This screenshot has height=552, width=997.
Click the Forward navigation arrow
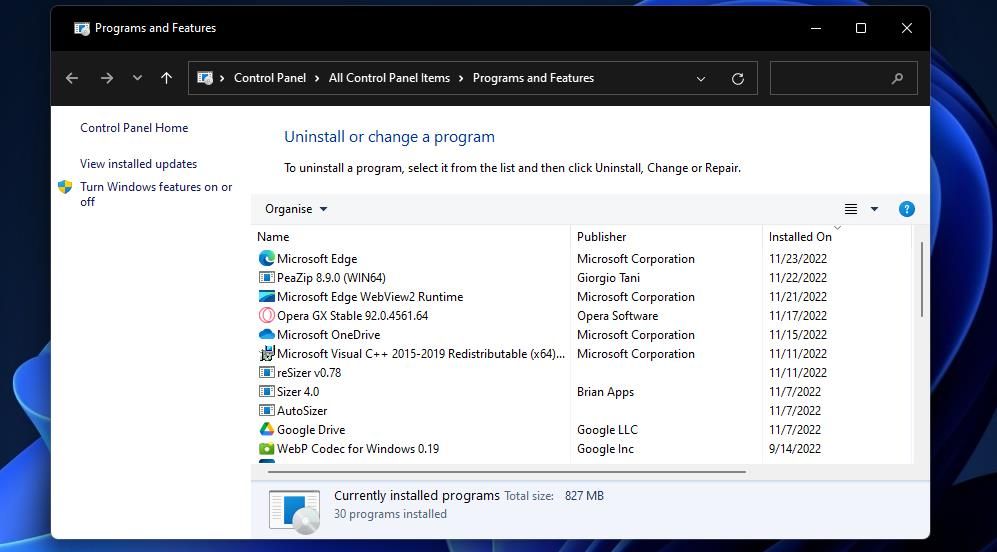click(x=107, y=78)
